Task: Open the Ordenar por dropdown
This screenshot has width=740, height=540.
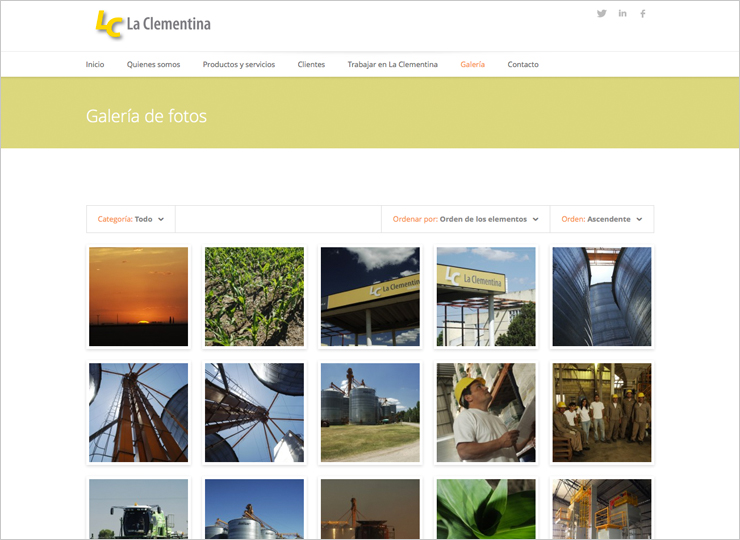Action: click(x=465, y=219)
